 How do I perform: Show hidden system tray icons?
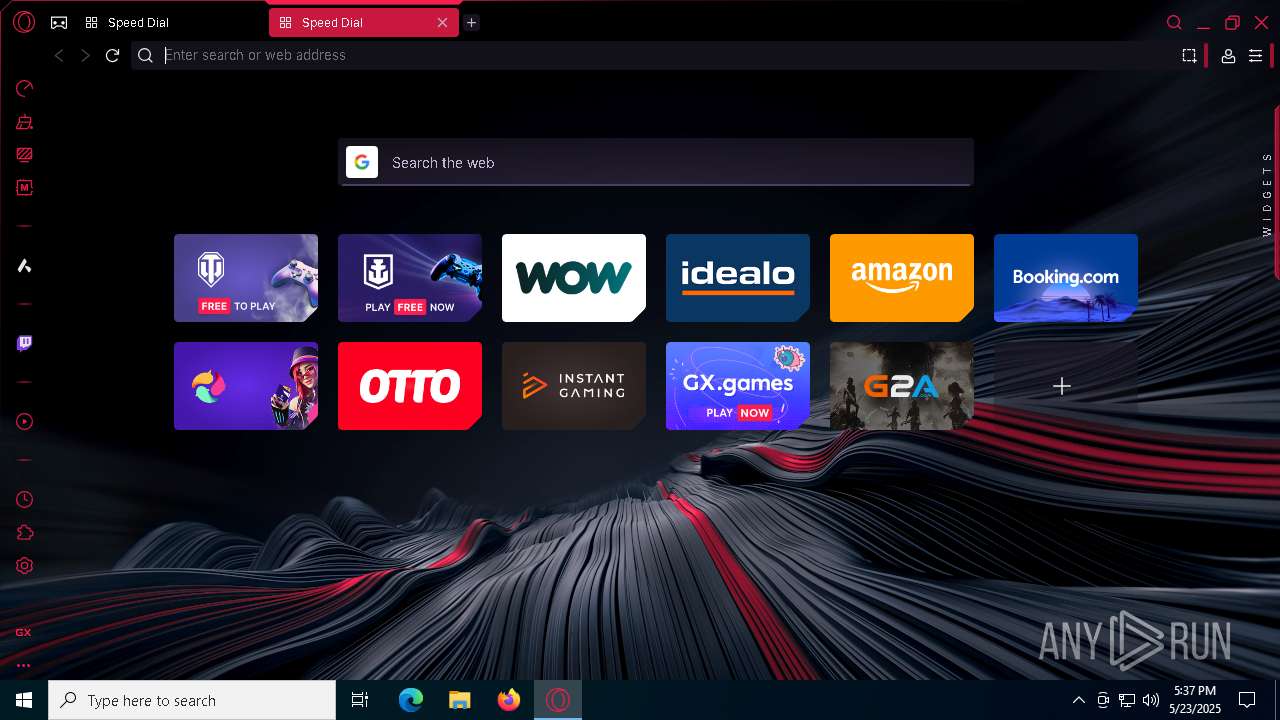pyautogui.click(x=1078, y=700)
